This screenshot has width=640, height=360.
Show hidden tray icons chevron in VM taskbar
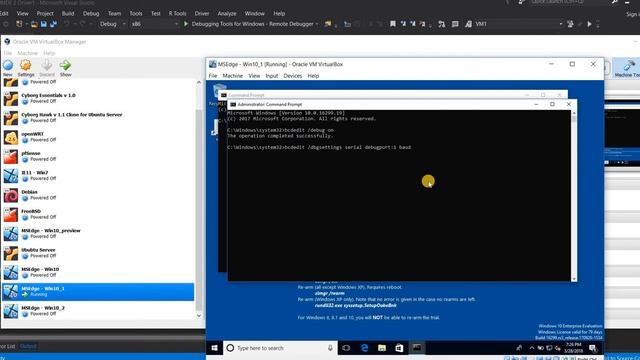(531, 348)
